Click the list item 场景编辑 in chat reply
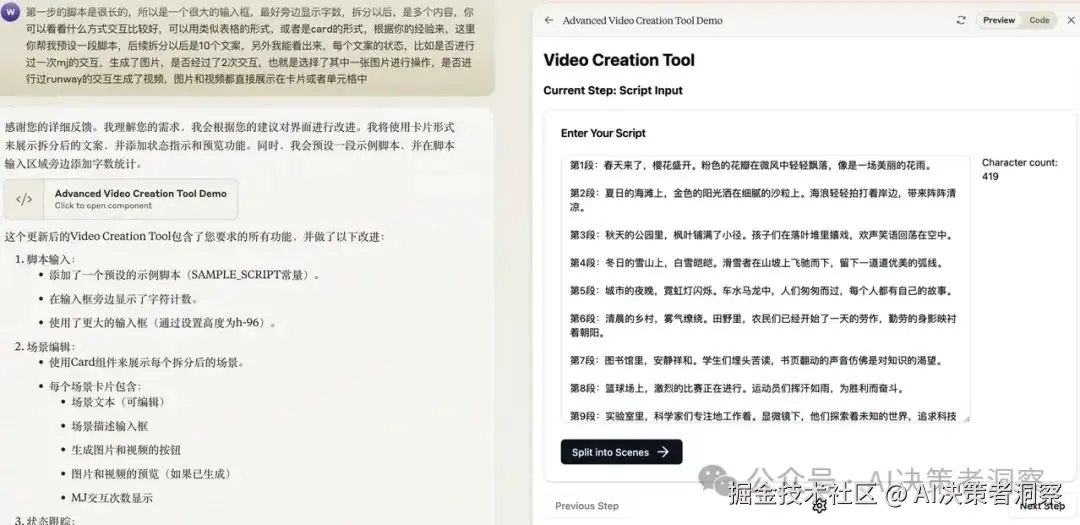 coord(51,347)
